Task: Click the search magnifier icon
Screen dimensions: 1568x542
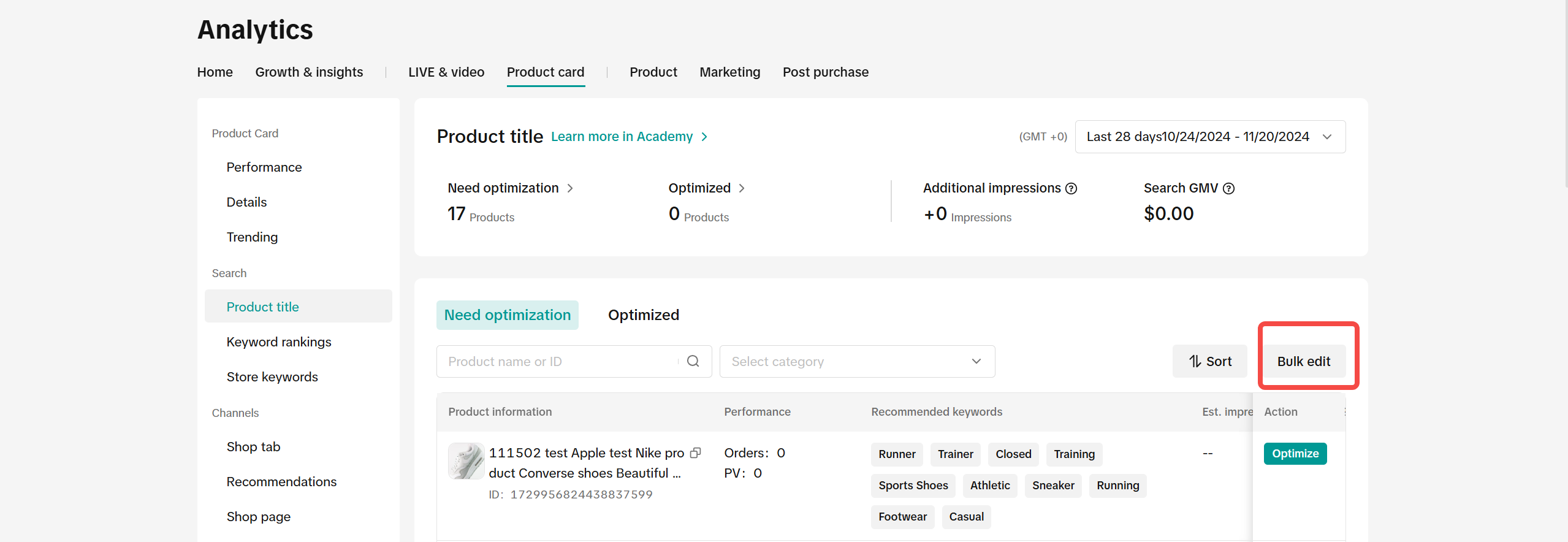Action: (693, 361)
